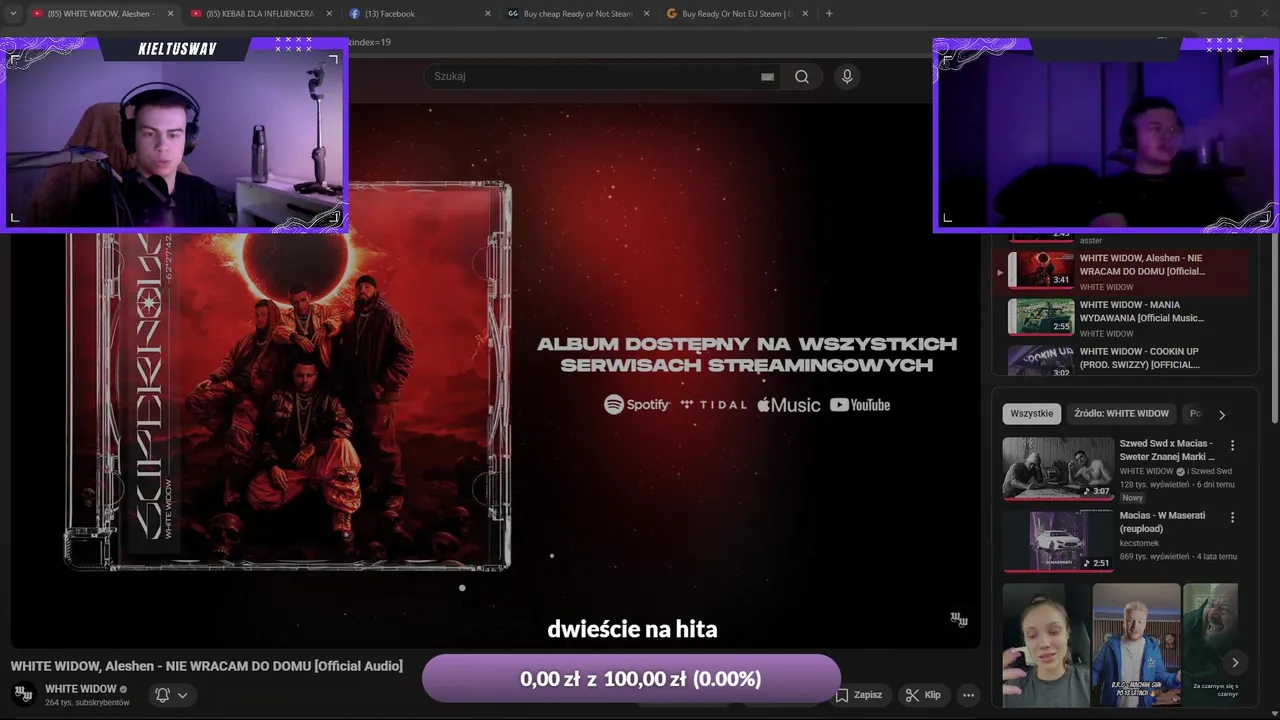
Task: Click the '264 tys. subskrybentów' text
Action: [x=87, y=703]
